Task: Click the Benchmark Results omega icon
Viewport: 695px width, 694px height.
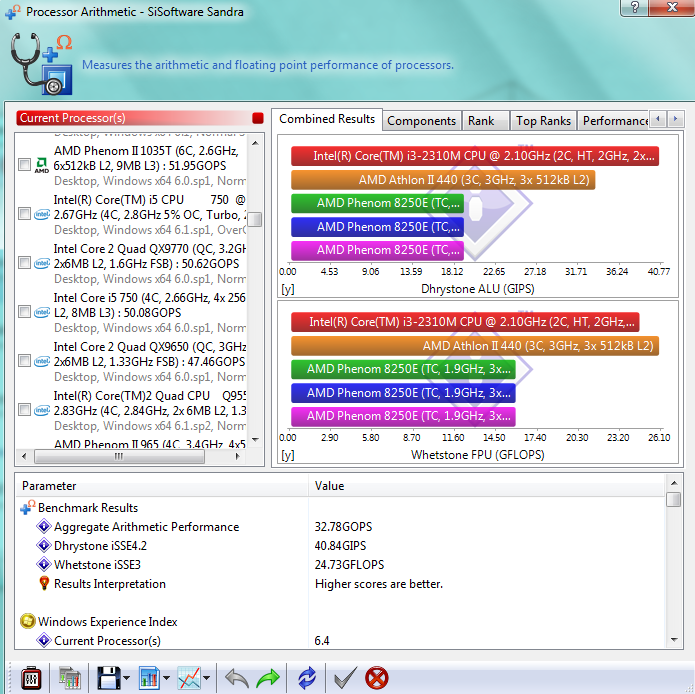Action: [x=27, y=508]
